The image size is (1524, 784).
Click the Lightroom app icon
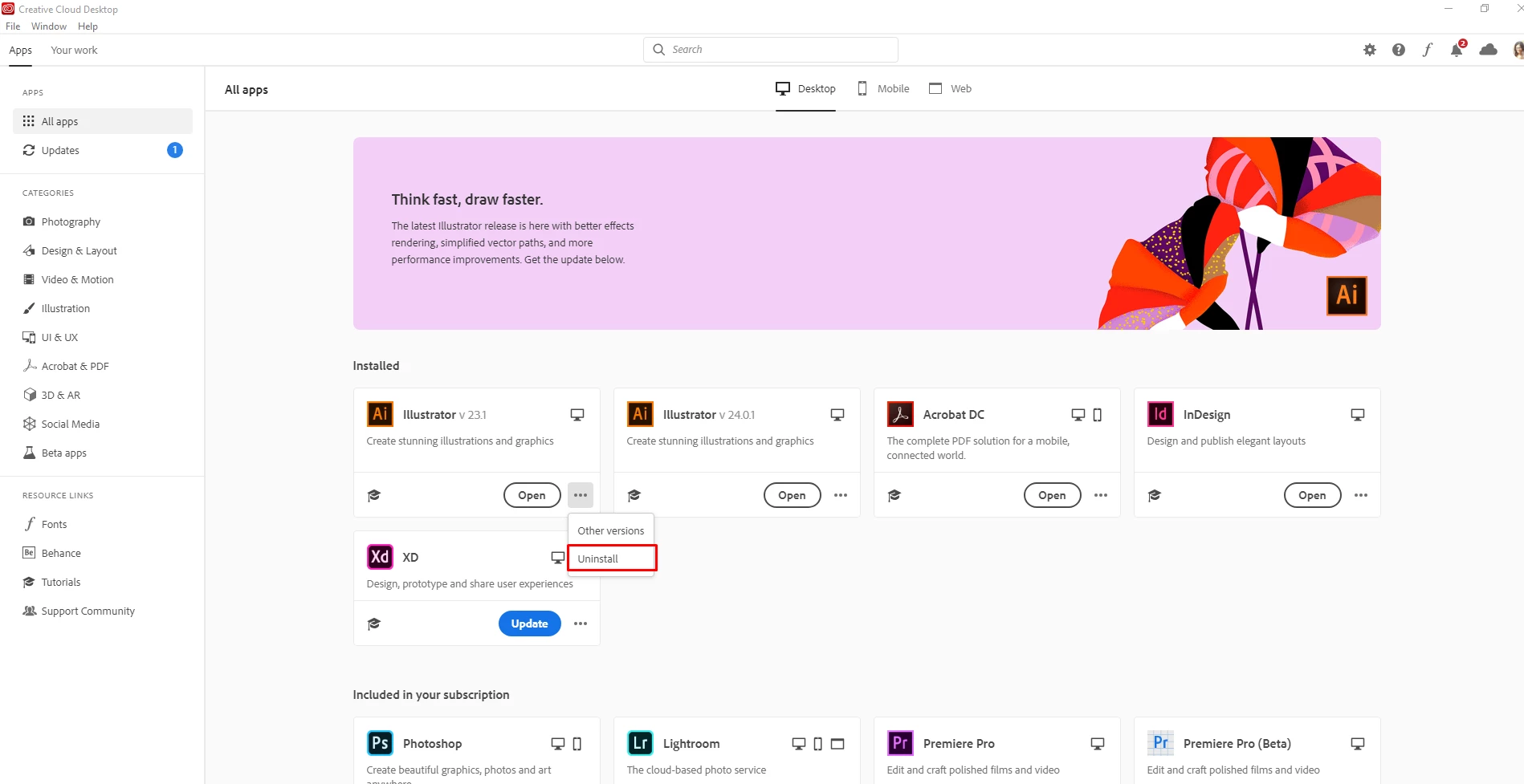pyautogui.click(x=640, y=743)
